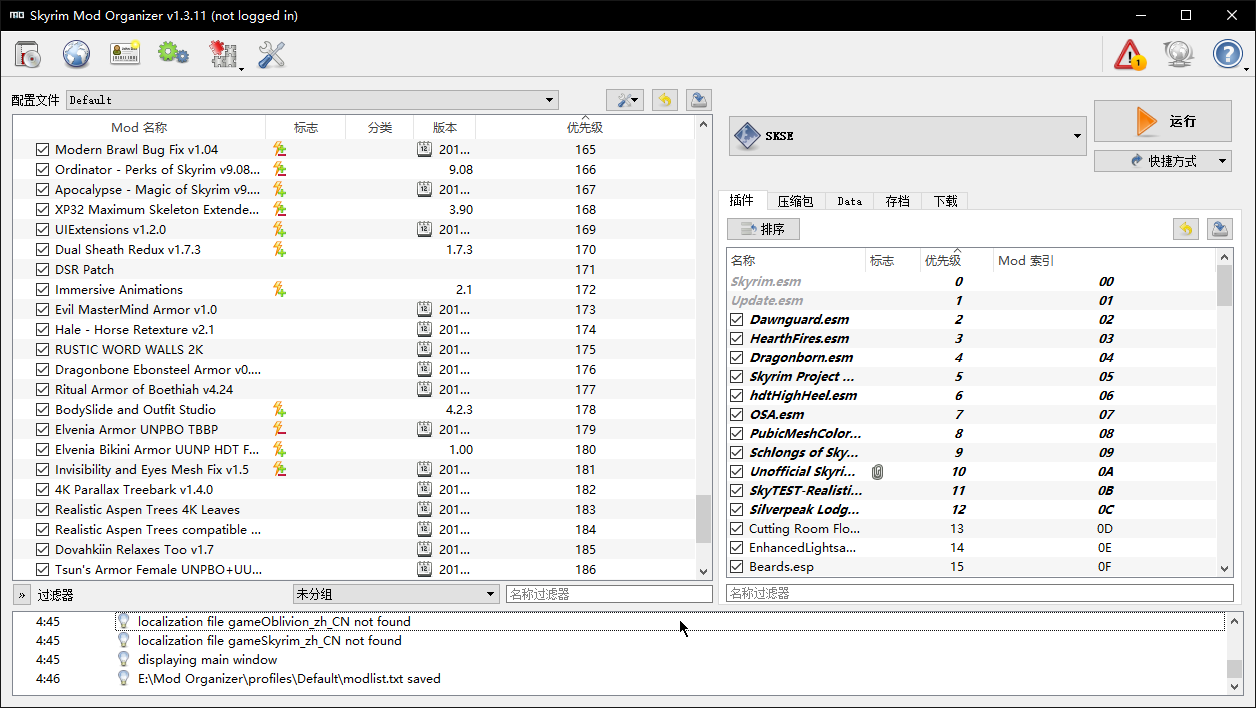Open the 快捷方式 shortcut dropdown
This screenshot has height=708, width=1256.
1163,160
